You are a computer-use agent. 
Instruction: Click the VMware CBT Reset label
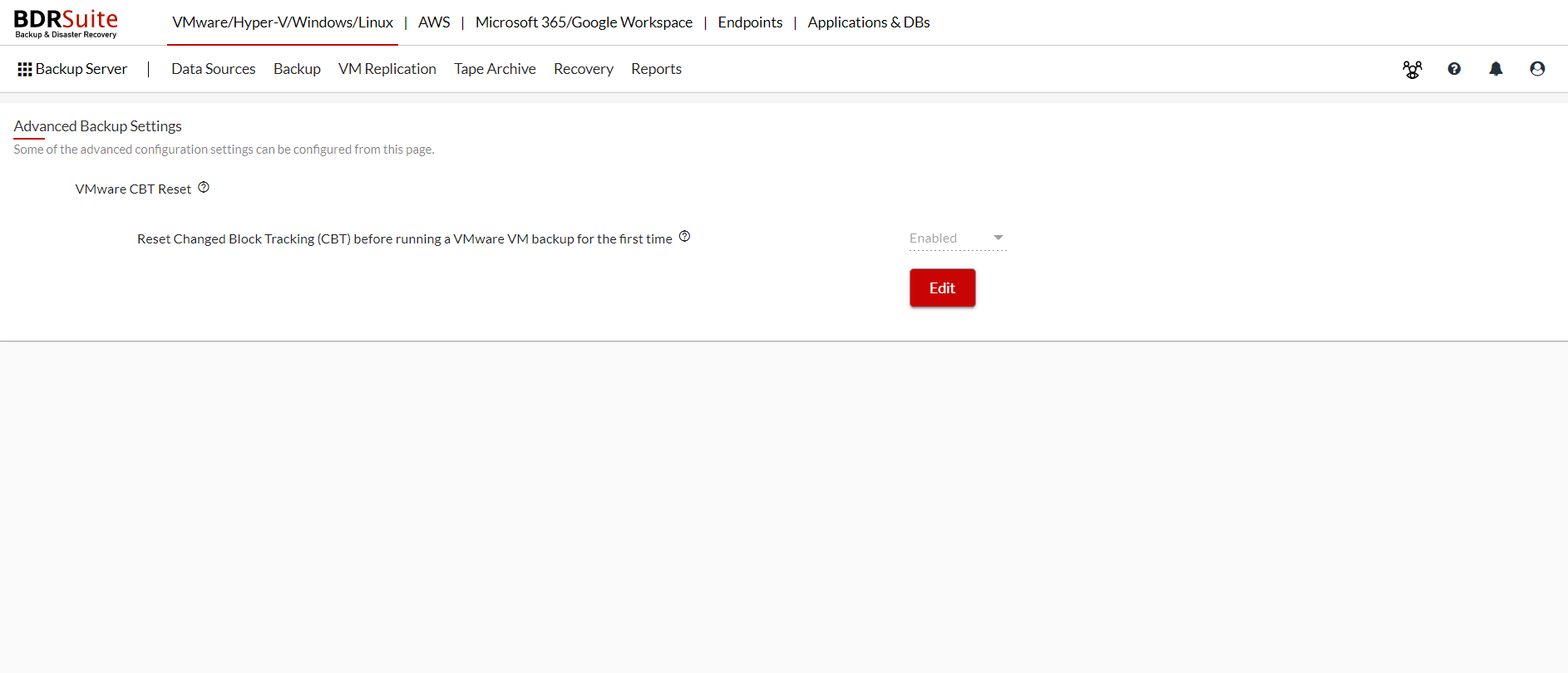point(133,189)
